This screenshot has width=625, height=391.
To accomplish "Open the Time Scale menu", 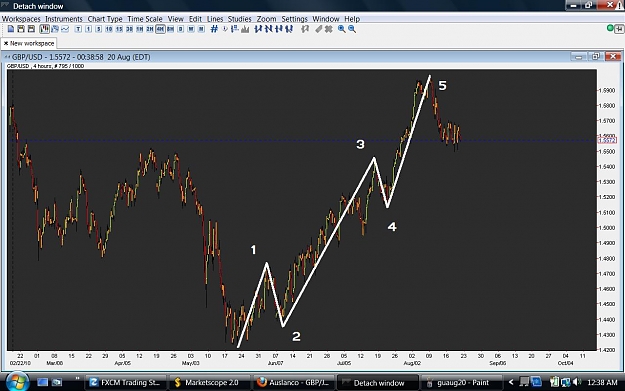I will click(x=145, y=19).
